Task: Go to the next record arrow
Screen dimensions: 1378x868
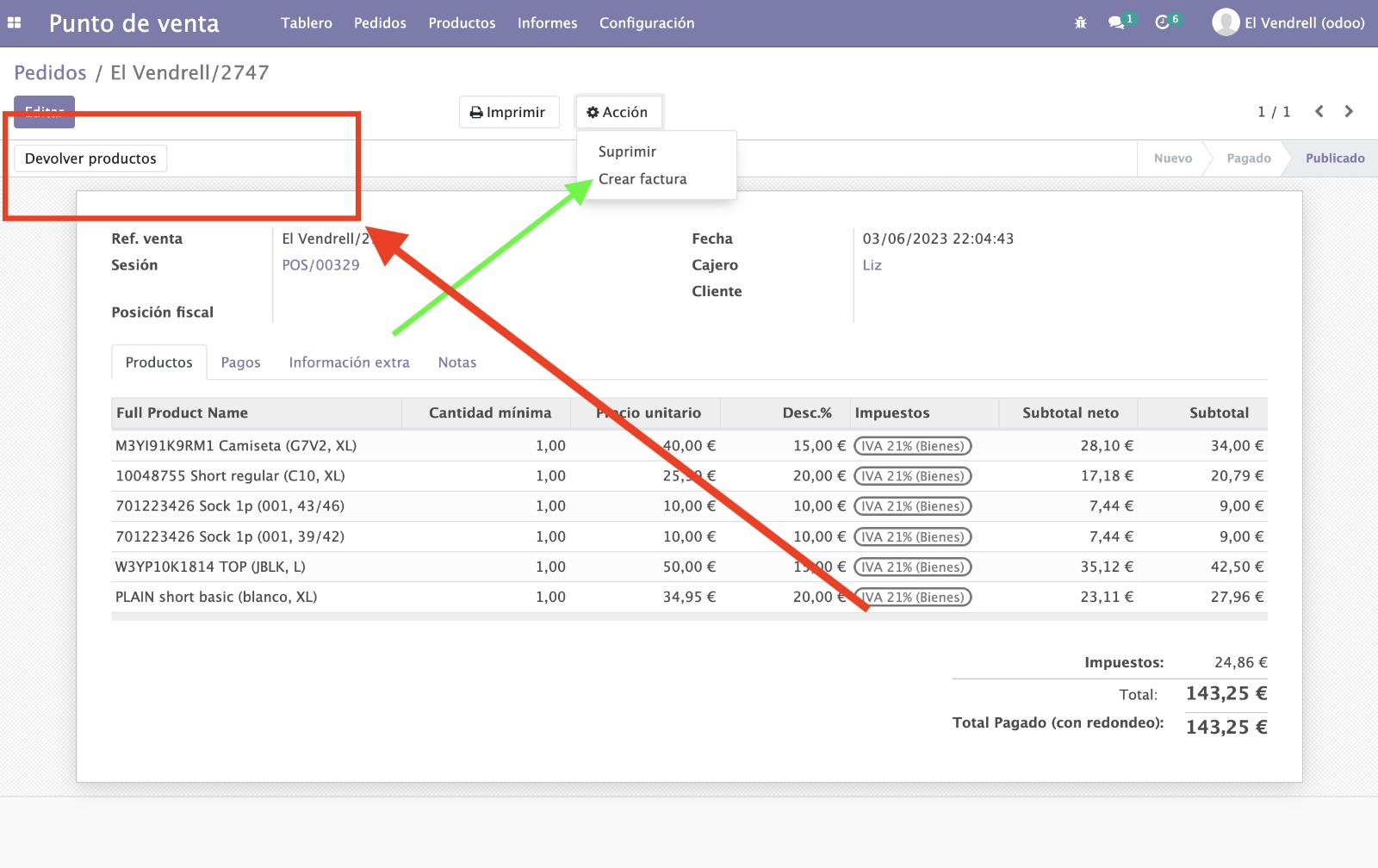Action: (1349, 112)
